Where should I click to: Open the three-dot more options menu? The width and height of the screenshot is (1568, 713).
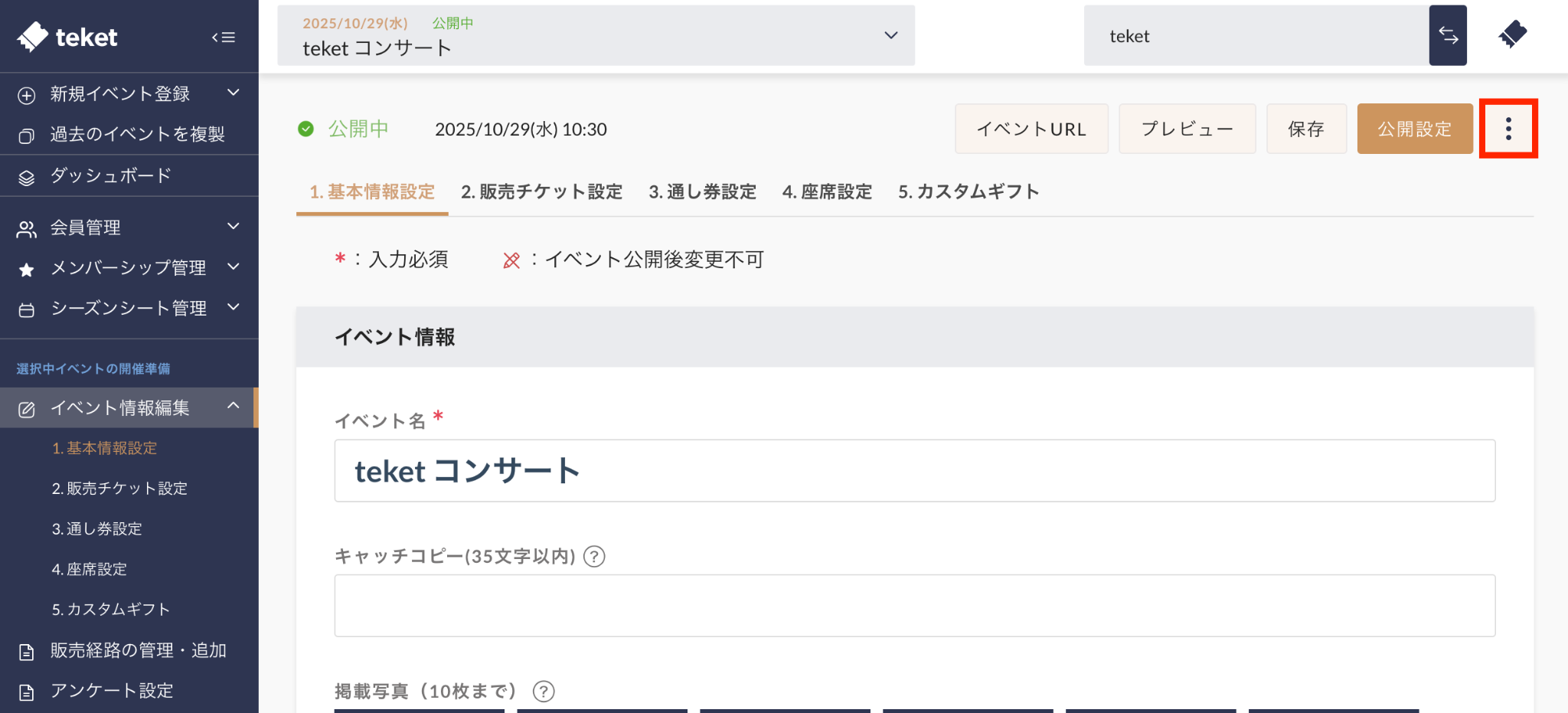pos(1508,129)
